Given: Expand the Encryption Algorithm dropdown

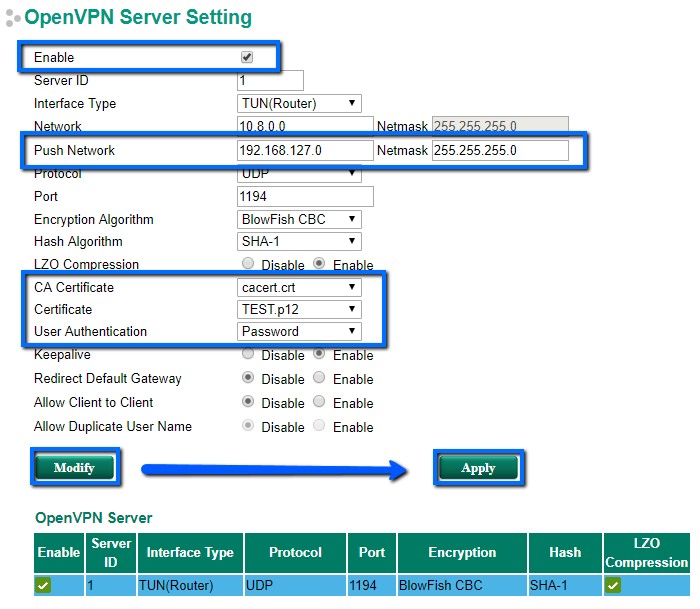Looking at the screenshot, I should pyautogui.click(x=299, y=220).
